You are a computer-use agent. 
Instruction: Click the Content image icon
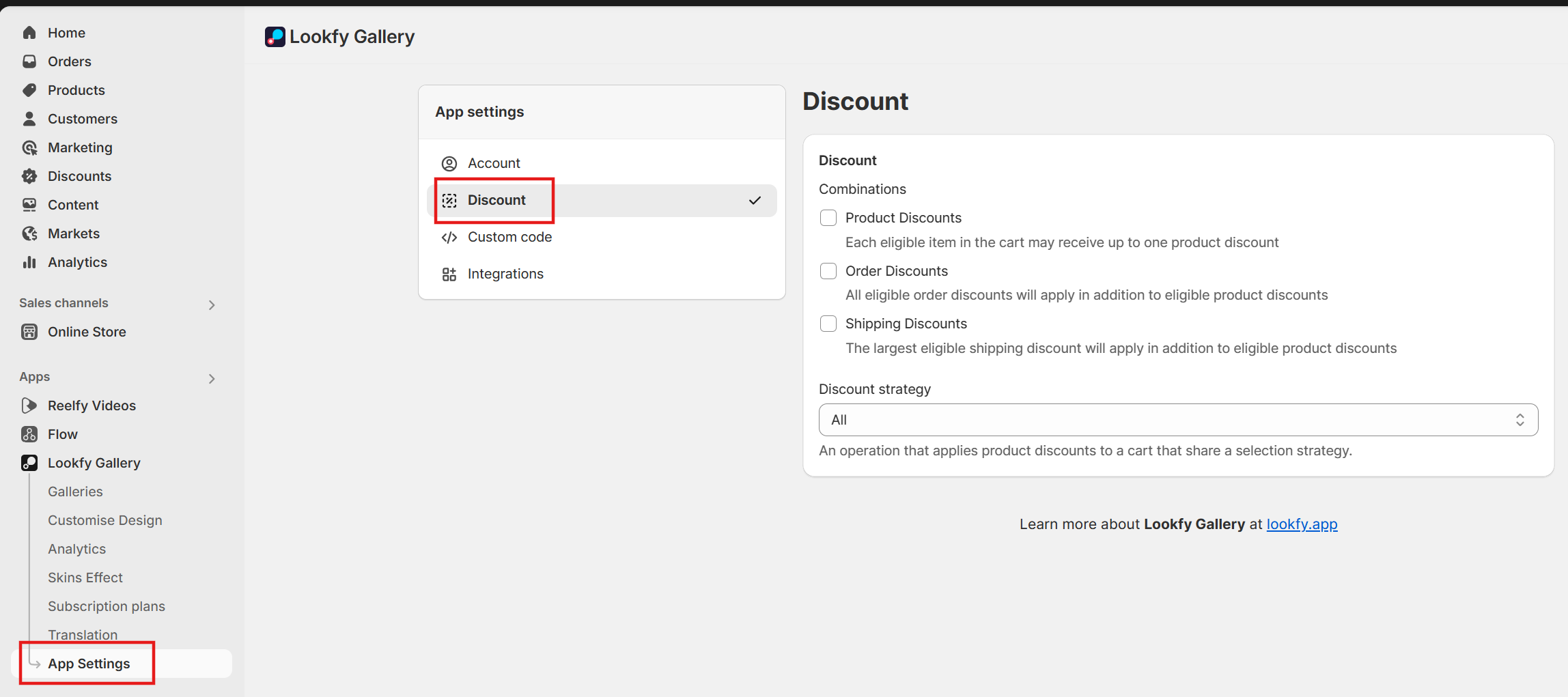coord(29,205)
